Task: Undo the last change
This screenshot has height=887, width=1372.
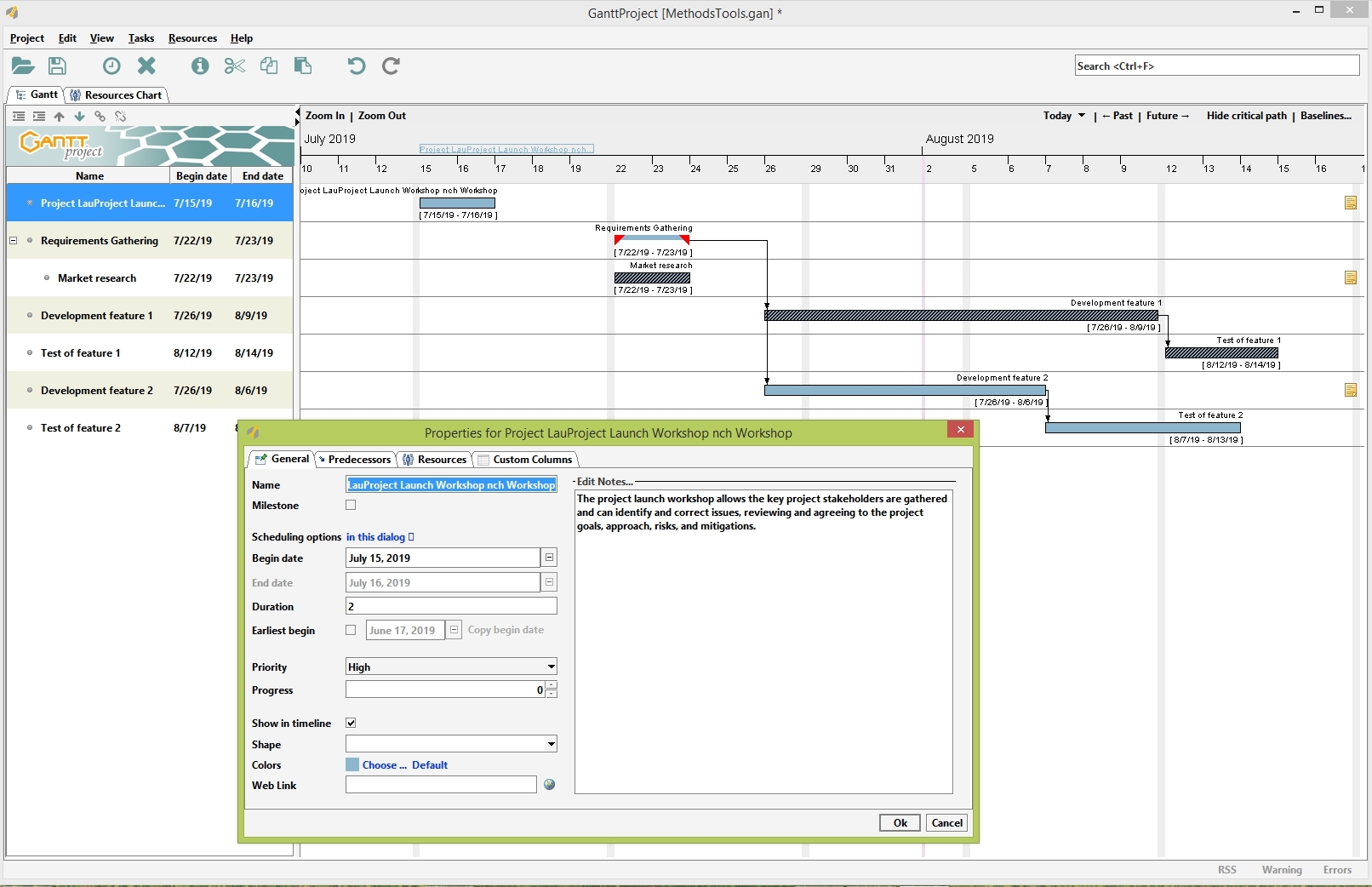Action: click(x=356, y=66)
